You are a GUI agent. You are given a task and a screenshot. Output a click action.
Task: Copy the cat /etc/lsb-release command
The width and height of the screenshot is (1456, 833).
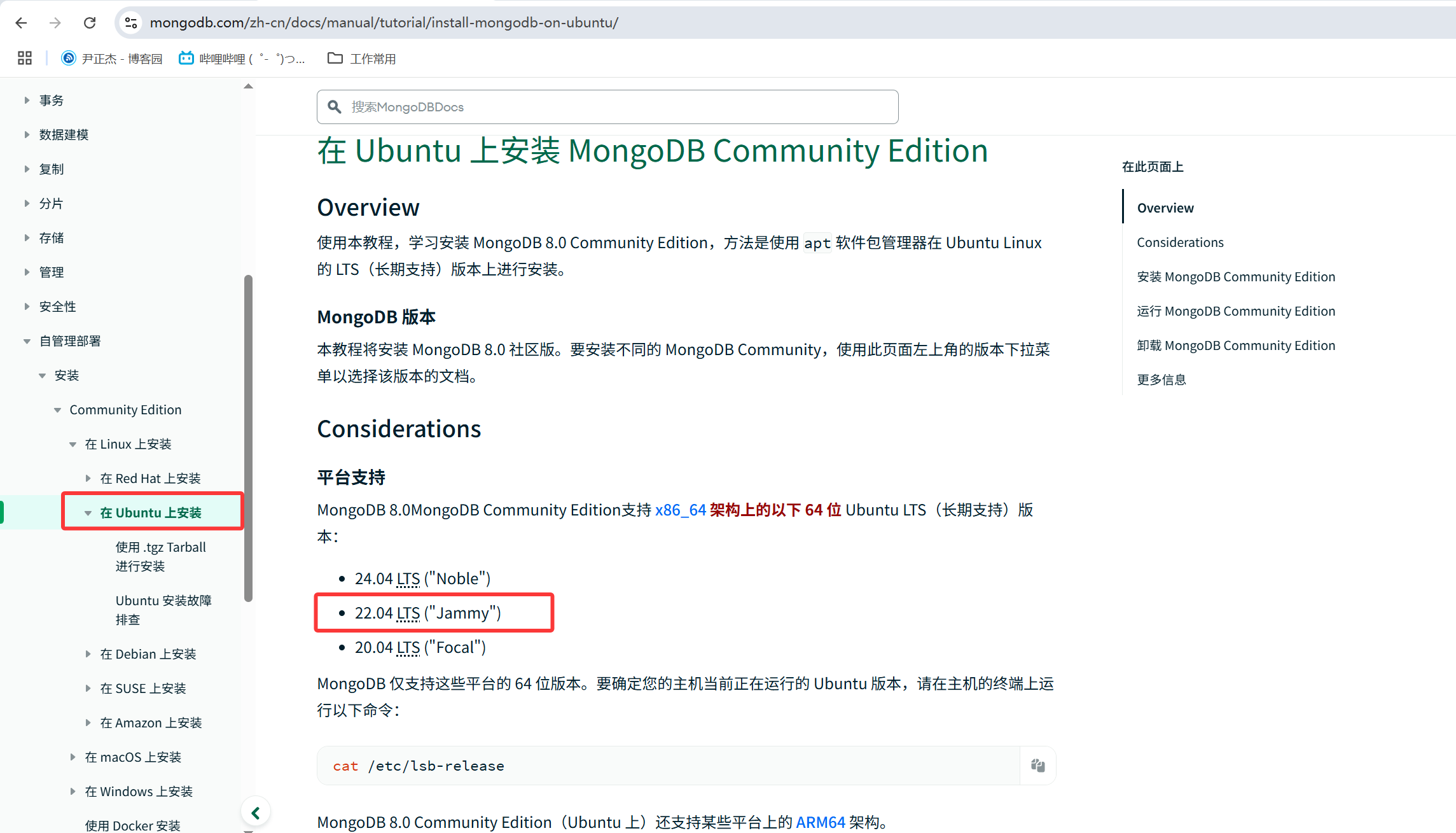(1037, 766)
